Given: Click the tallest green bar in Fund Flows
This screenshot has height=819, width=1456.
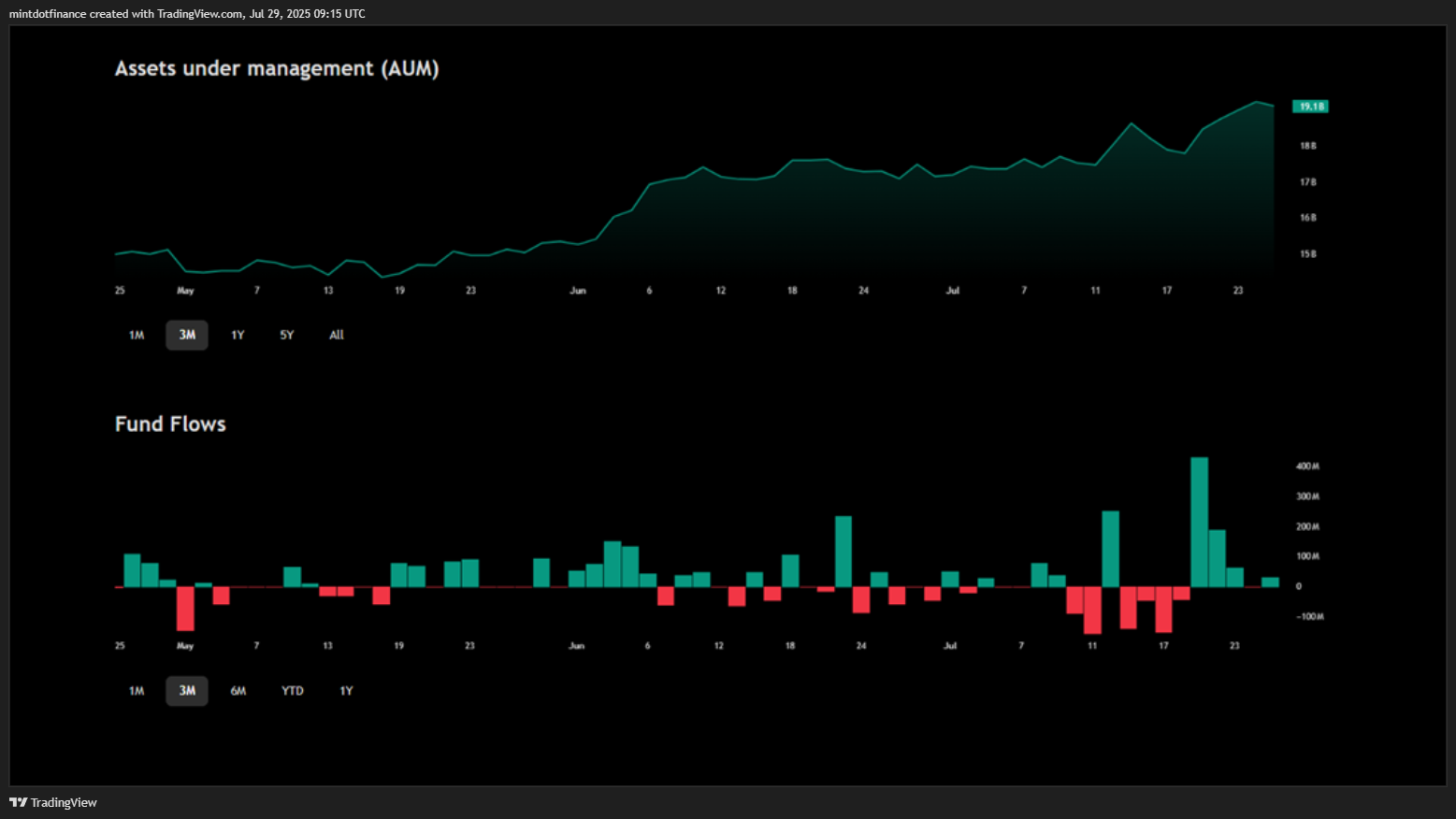Looking at the screenshot, I should (x=1199, y=522).
